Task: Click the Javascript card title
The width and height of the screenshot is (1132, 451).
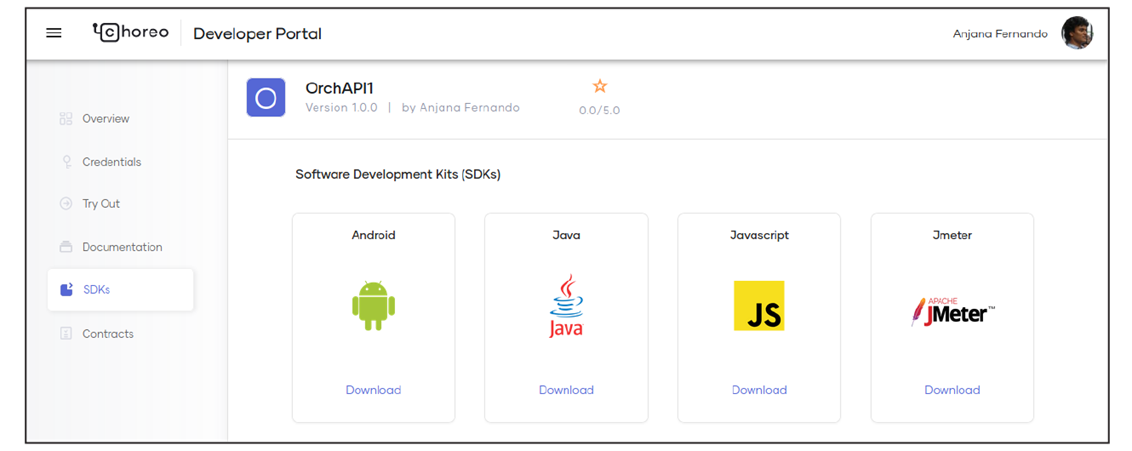Action: (759, 235)
